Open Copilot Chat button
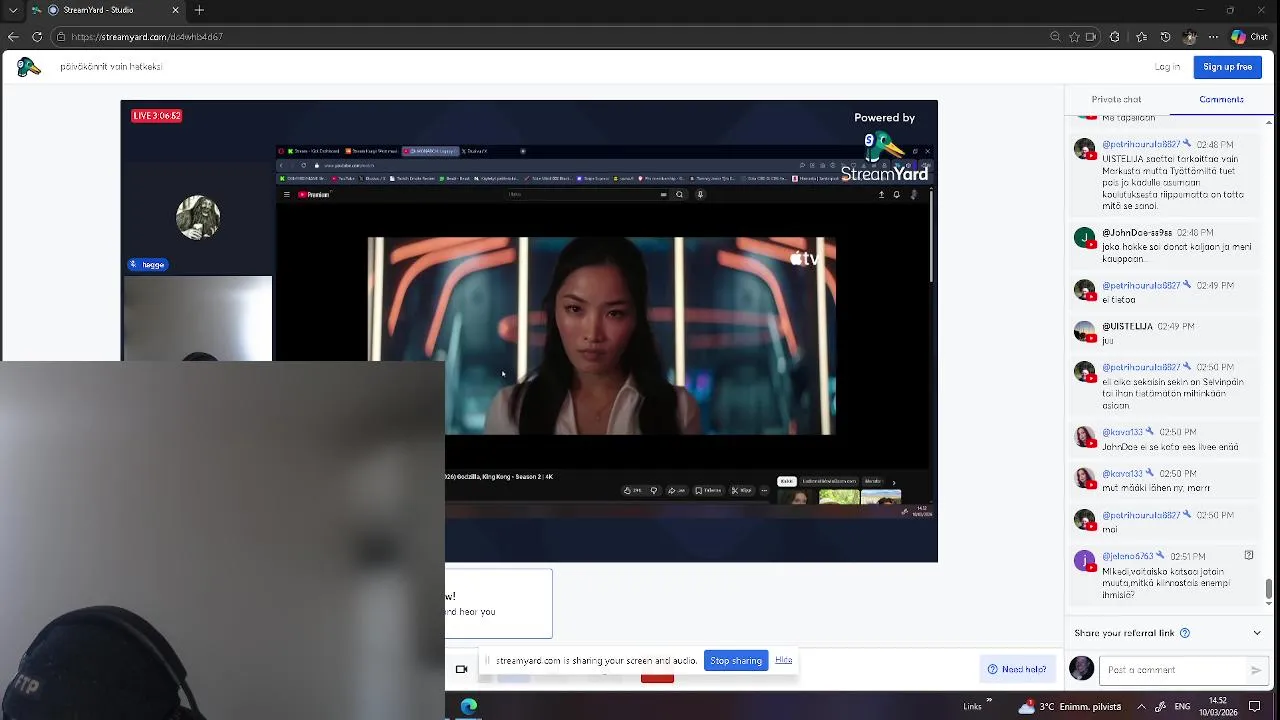This screenshot has width=1280, height=720. click(1250, 37)
